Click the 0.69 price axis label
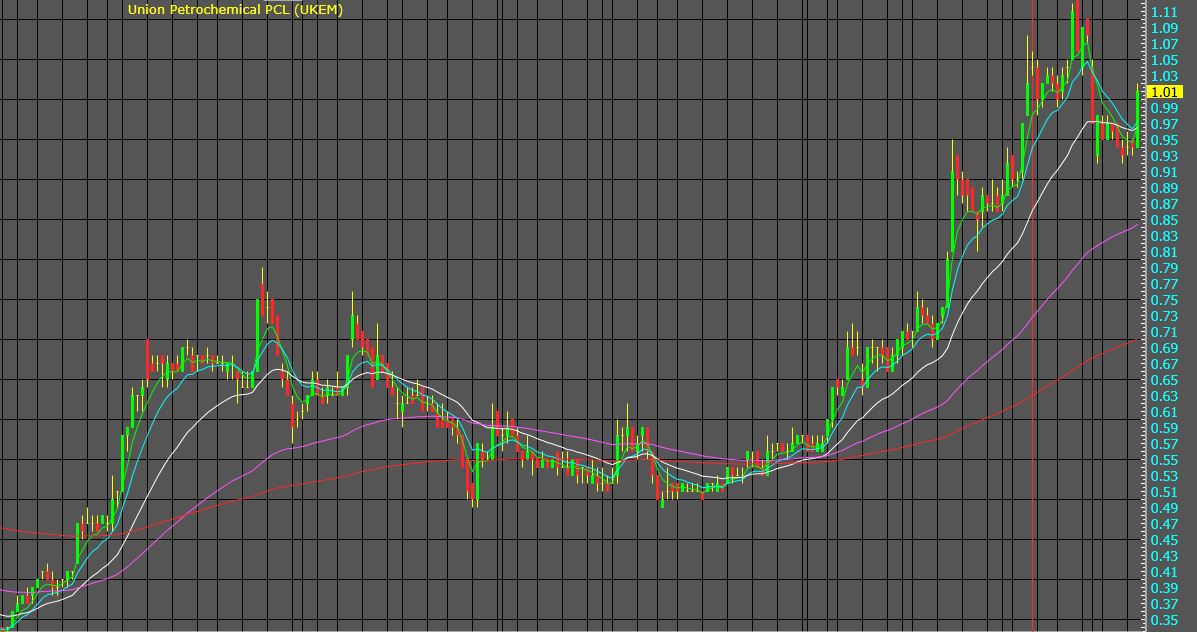This screenshot has width=1197, height=632. (x=1164, y=347)
